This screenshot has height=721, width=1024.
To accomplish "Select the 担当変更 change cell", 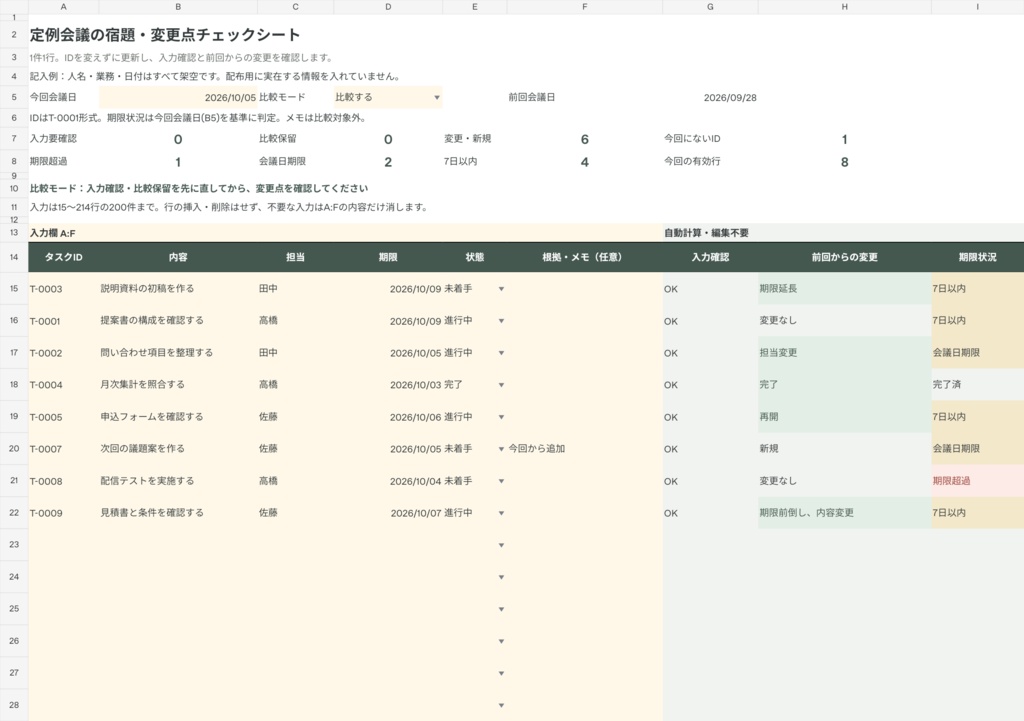I will tap(844, 353).
